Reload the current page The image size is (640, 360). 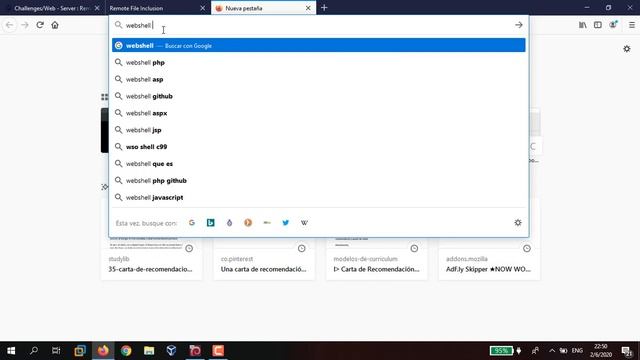pyautogui.click(x=40, y=25)
